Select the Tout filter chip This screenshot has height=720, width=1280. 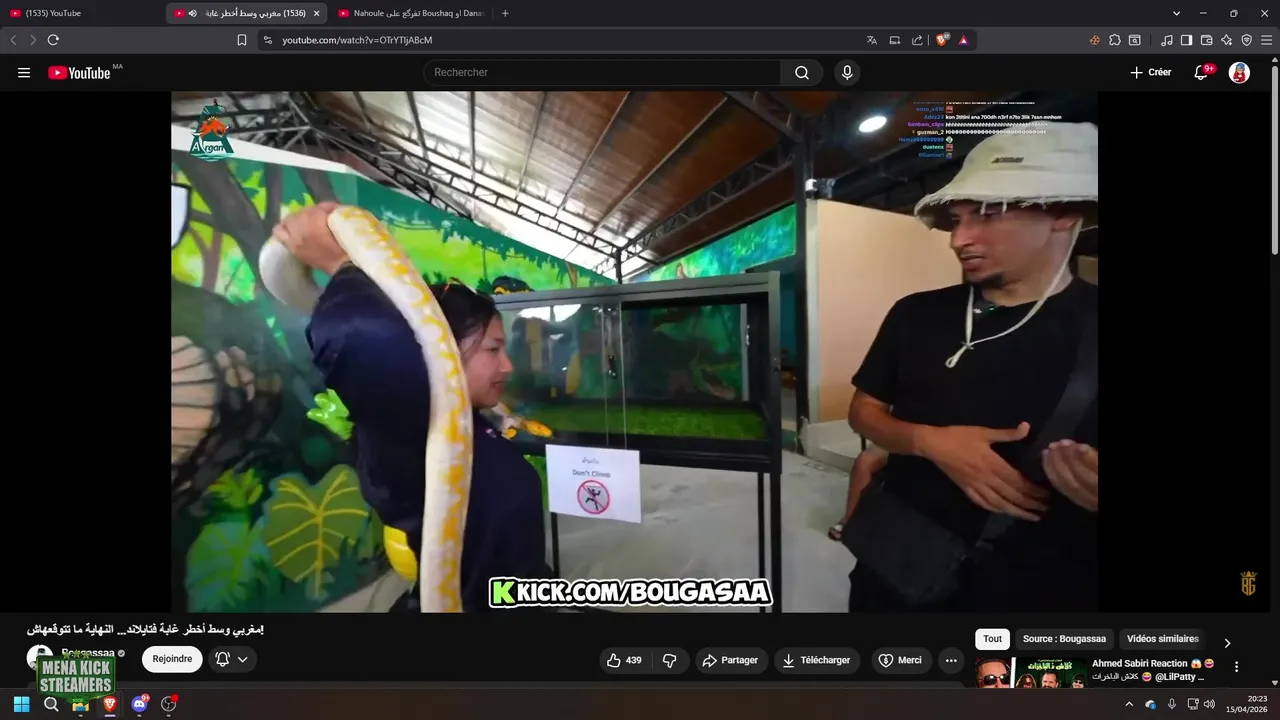pos(992,639)
